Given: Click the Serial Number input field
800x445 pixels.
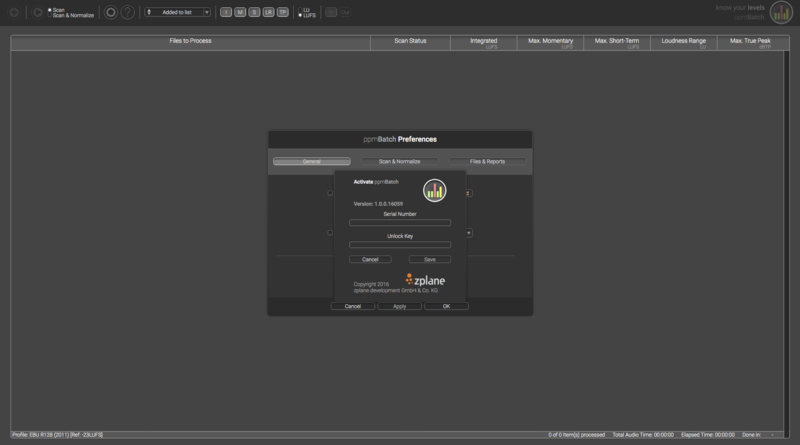Looking at the screenshot, I should tap(400, 222).
